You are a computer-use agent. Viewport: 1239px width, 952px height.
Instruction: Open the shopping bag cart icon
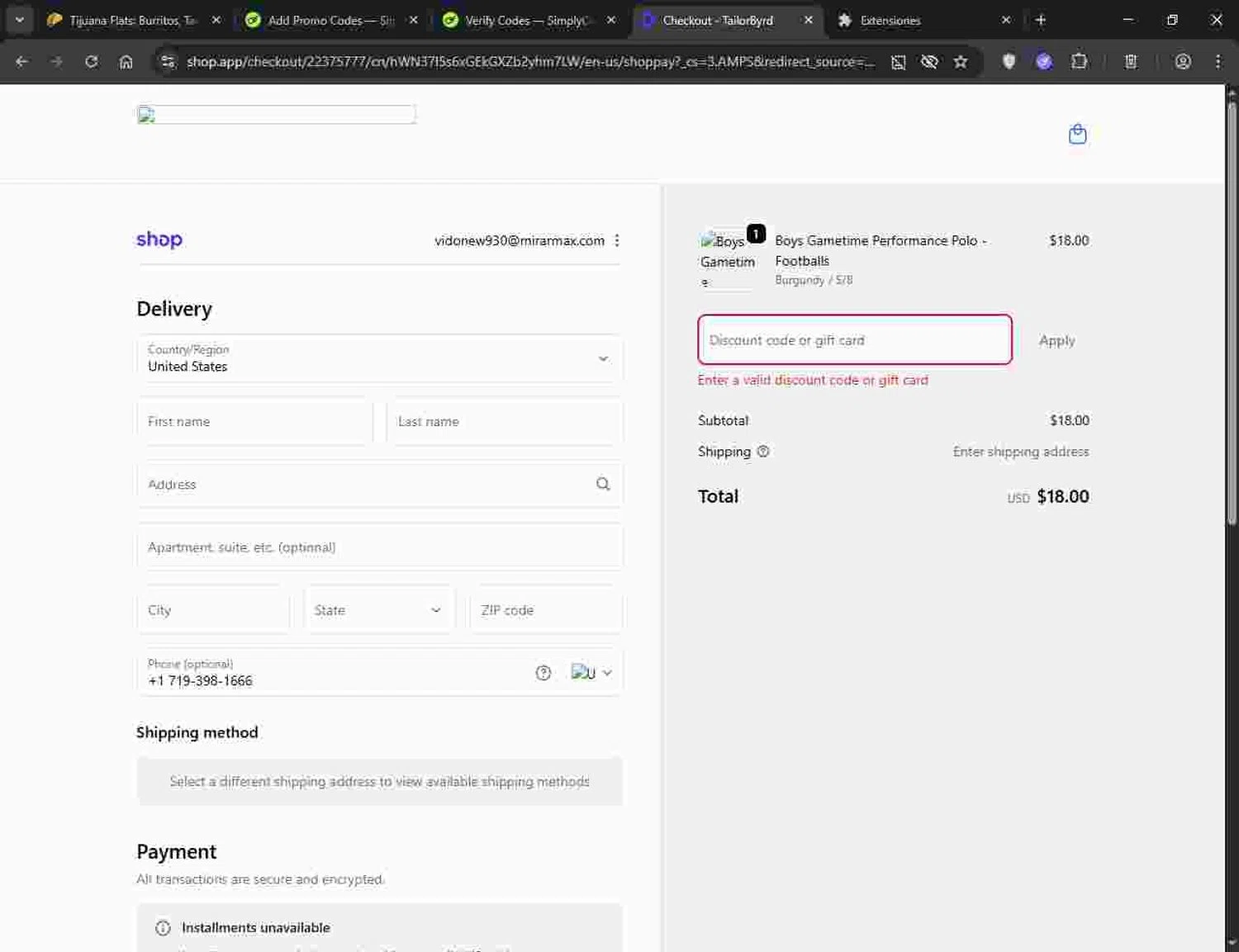(x=1077, y=134)
